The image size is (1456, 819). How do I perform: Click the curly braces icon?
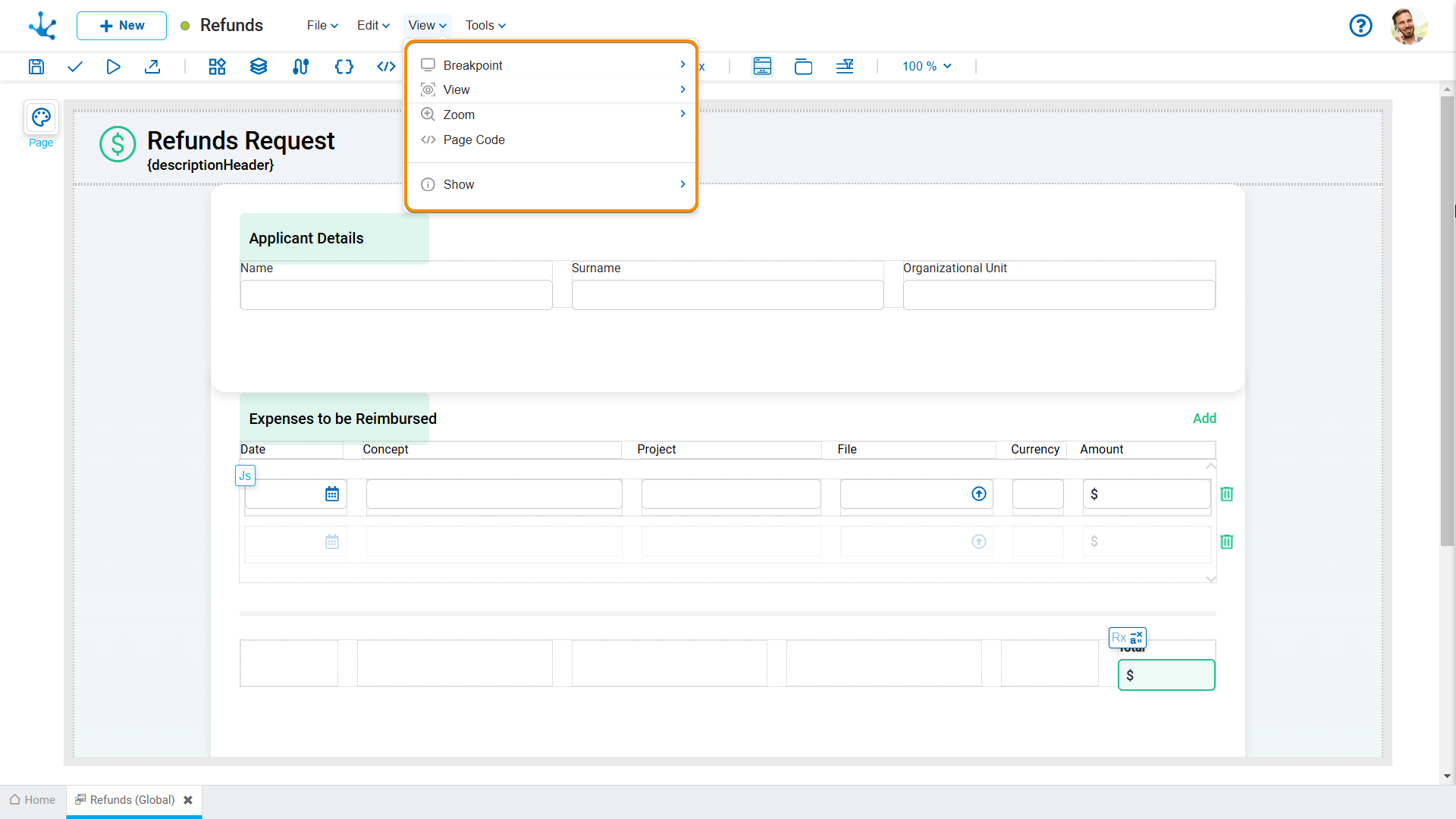pos(344,67)
